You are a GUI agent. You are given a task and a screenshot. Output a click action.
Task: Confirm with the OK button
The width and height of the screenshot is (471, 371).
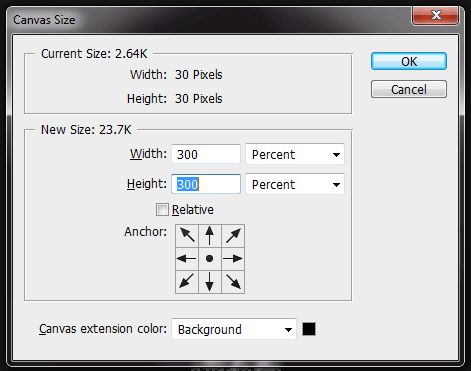point(409,61)
